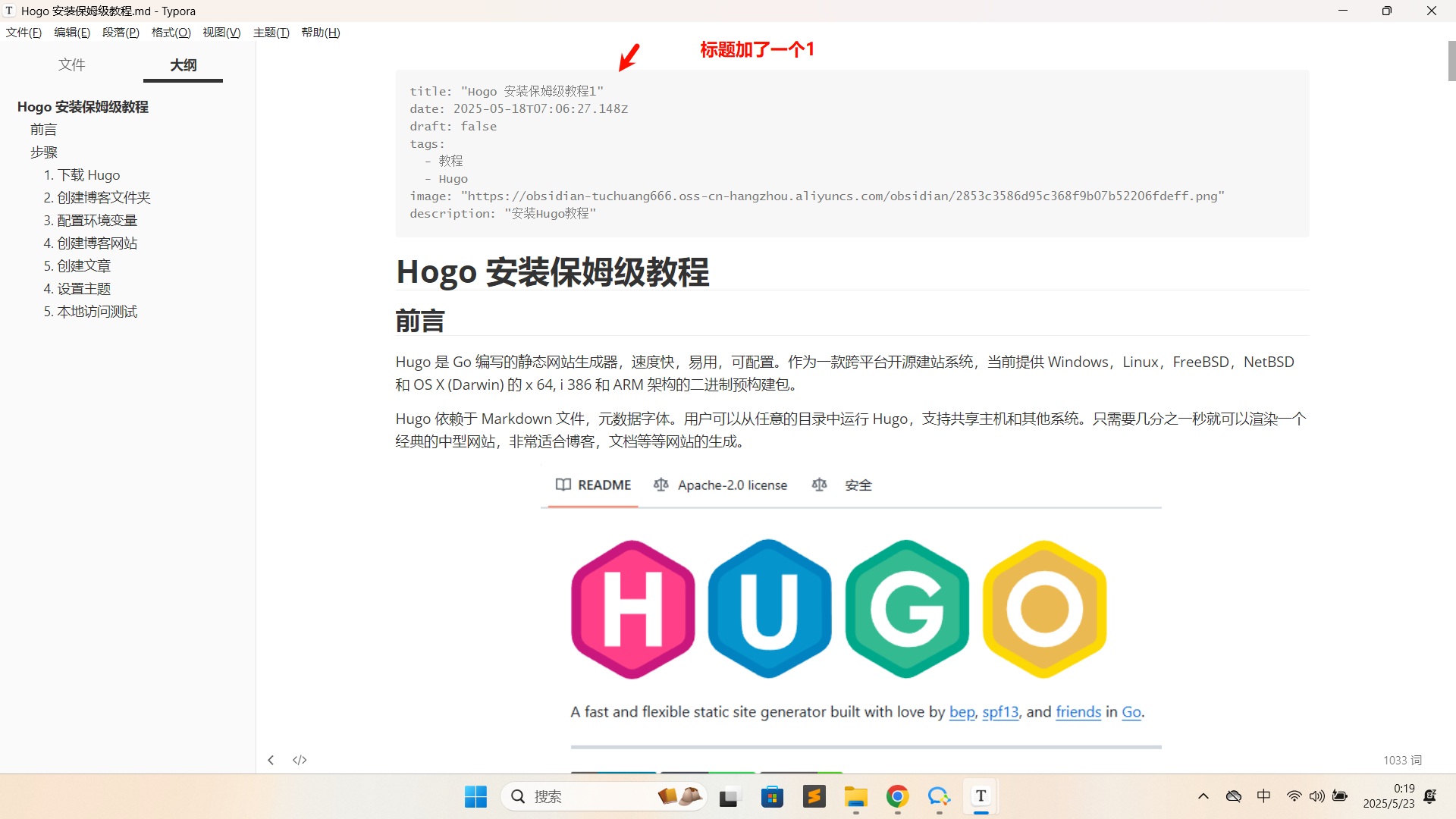
Task: Click the vertical scrollbar thumb
Action: click(x=1451, y=61)
